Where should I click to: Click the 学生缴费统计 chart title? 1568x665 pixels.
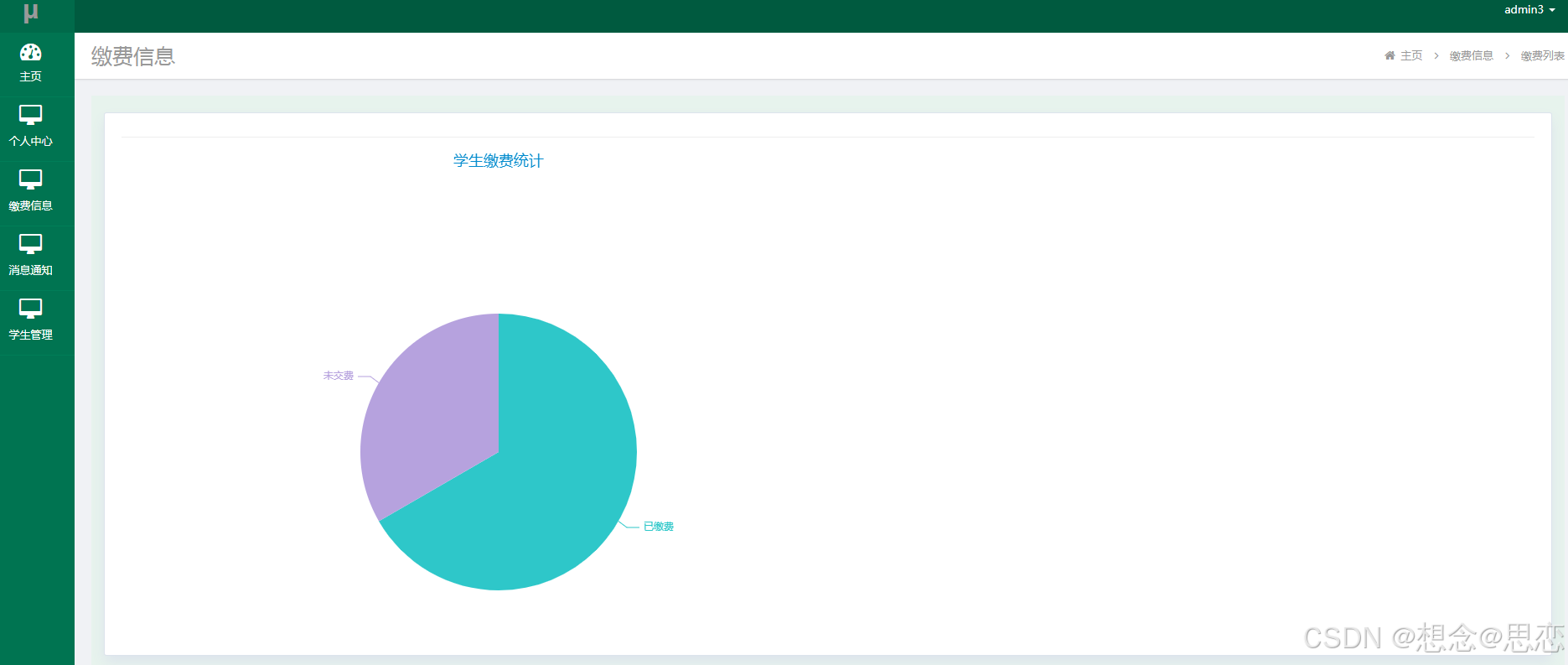[x=499, y=160]
